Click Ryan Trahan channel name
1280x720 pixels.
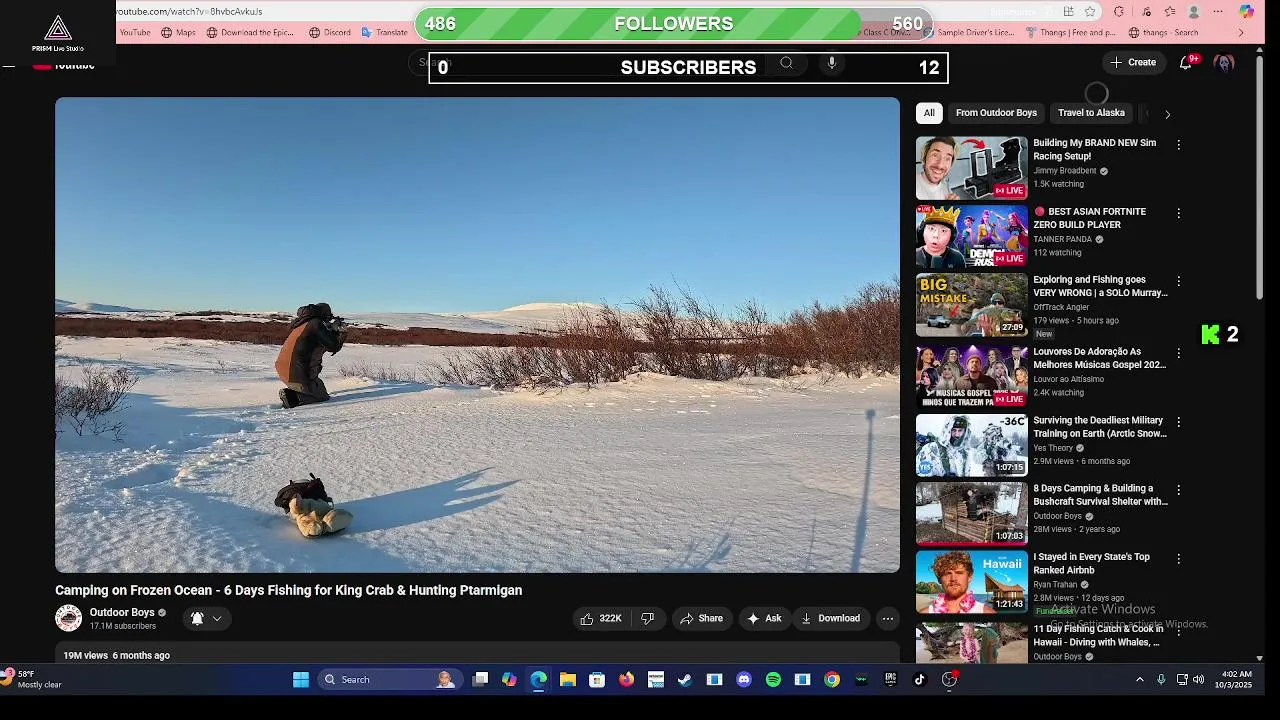(1055, 584)
